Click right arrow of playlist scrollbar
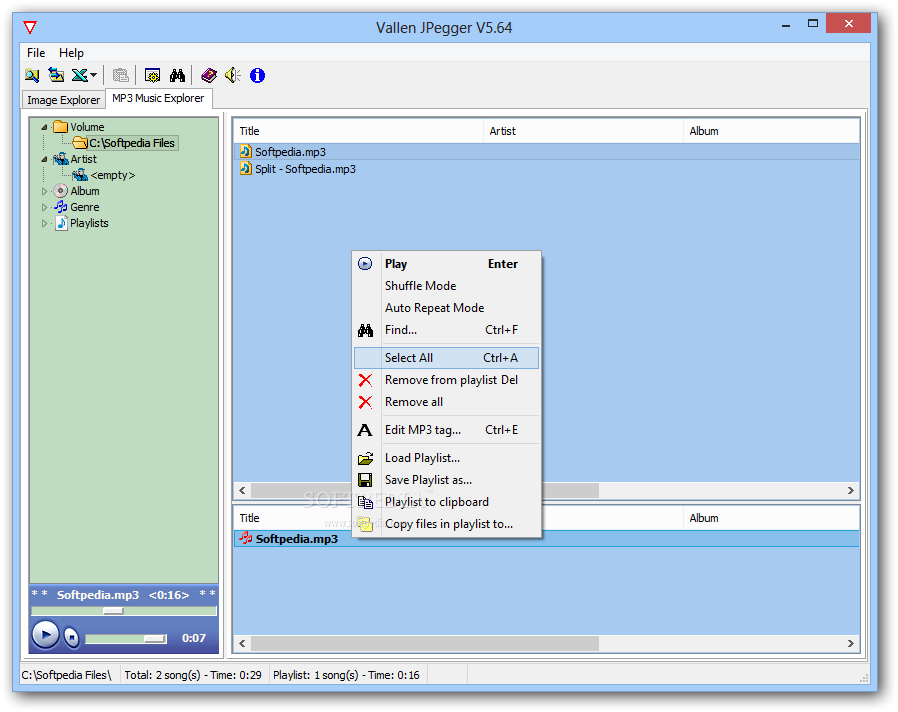 [x=850, y=644]
